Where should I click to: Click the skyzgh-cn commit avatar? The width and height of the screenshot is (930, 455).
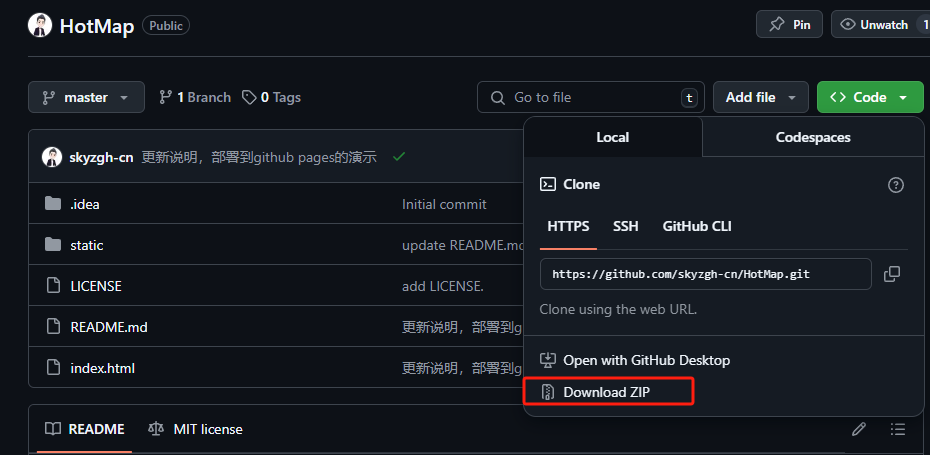[x=52, y=157]
